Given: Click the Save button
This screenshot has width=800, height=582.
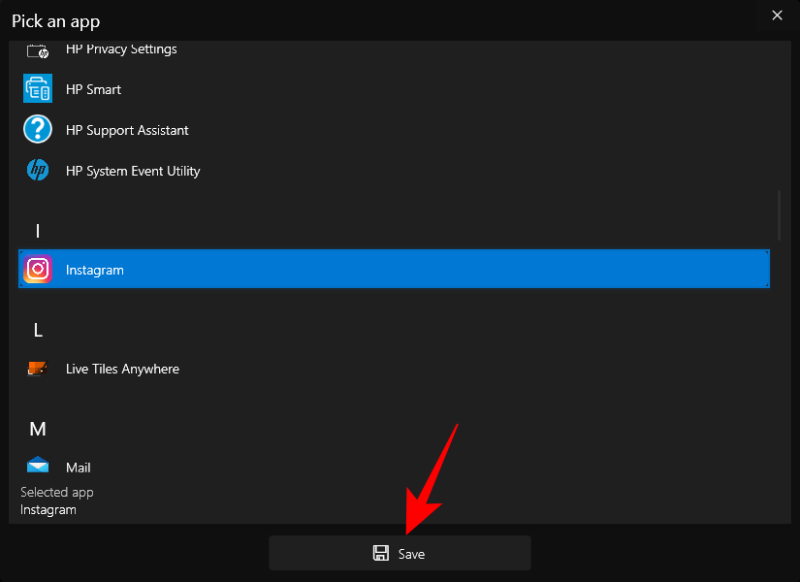Looking at the screenshot, I should pyautogui.click(x=400, y=552).
